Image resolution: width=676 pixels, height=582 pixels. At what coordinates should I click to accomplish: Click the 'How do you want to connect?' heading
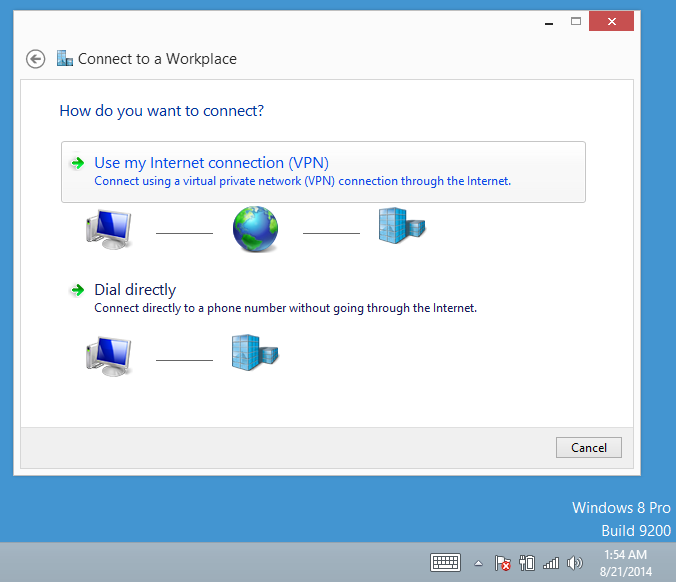tap(162, 111)
